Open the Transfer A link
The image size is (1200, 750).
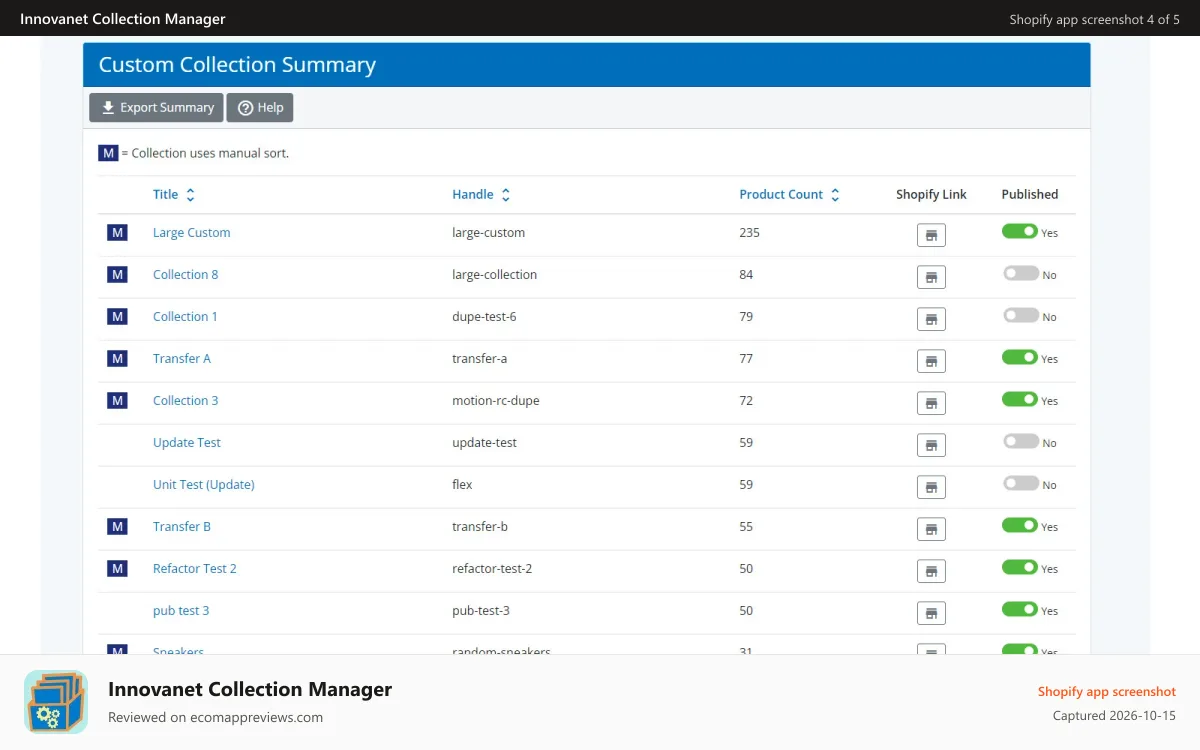pos(182,359)
